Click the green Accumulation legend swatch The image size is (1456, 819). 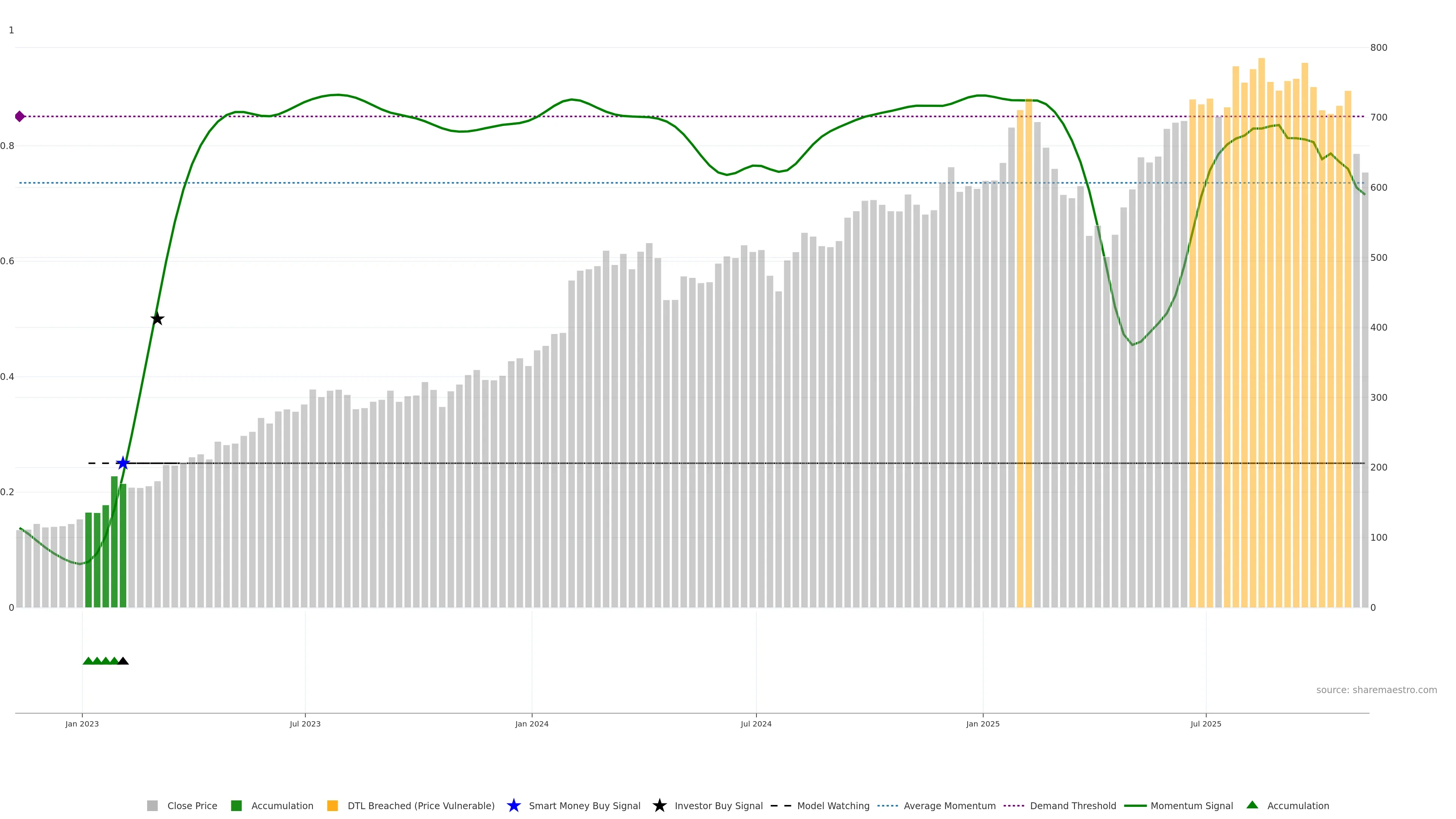[236, 805]
